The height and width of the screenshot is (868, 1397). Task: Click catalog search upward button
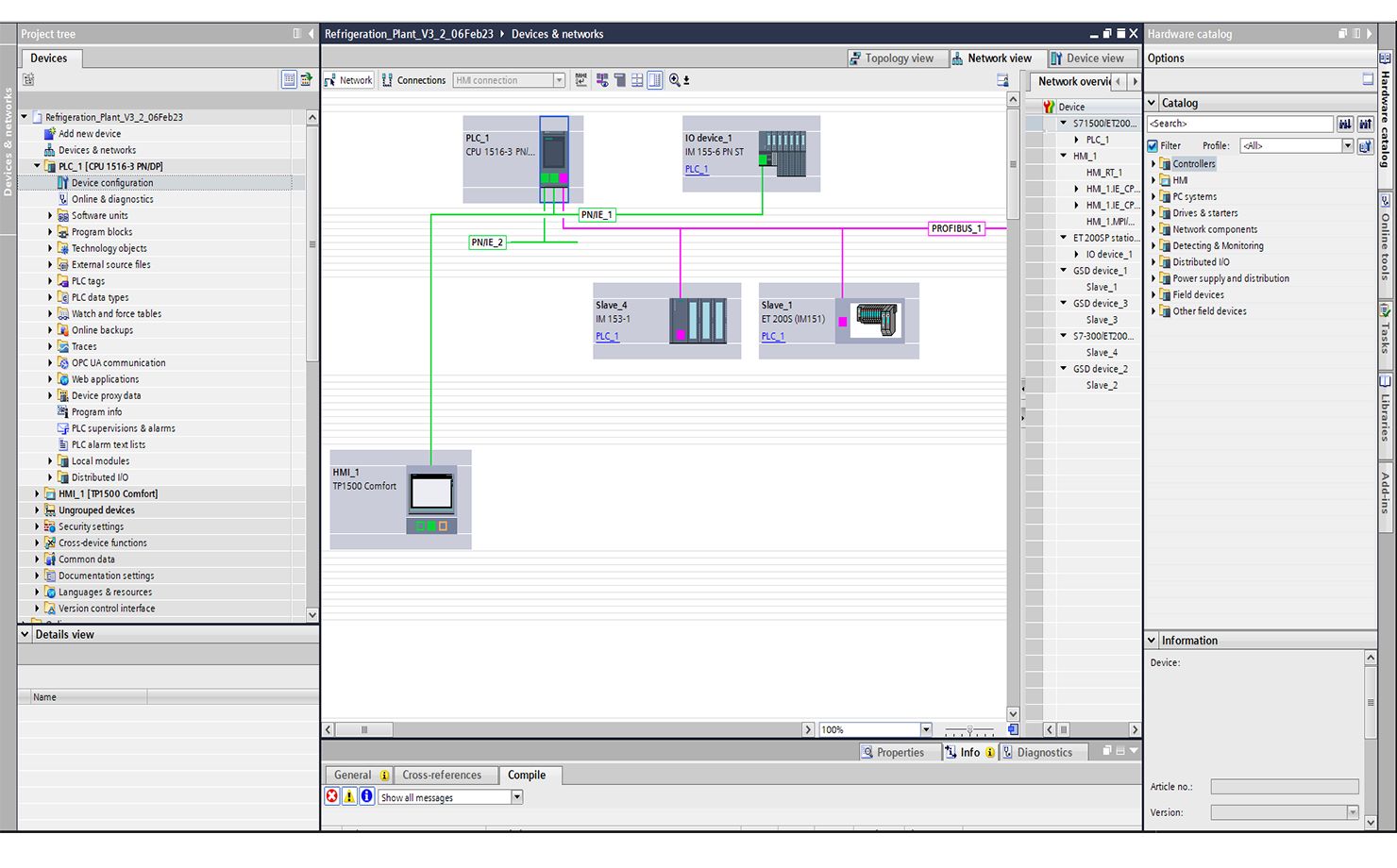(x=1365, y=124)
